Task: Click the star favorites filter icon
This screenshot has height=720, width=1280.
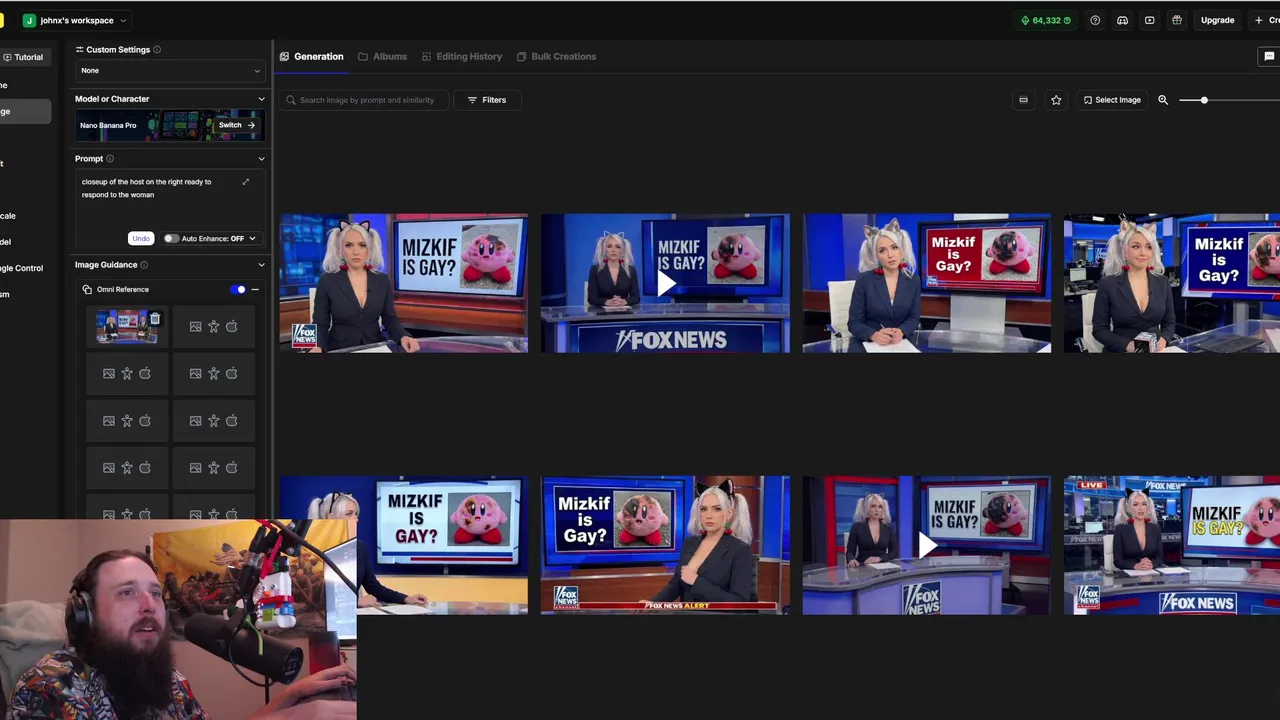Action: (1056, 100)
